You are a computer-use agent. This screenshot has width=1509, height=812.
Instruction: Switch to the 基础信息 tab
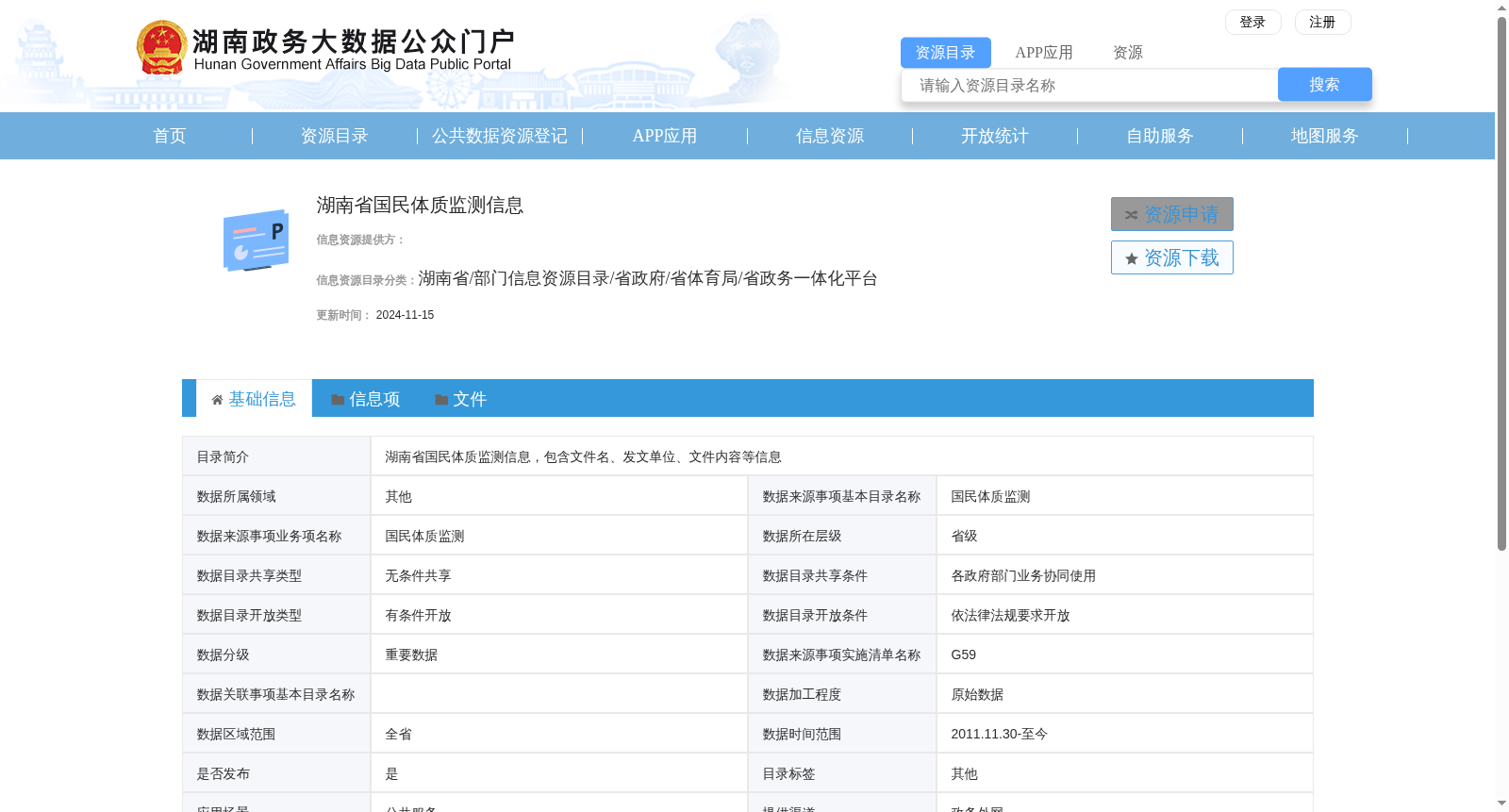pos(255,399)
